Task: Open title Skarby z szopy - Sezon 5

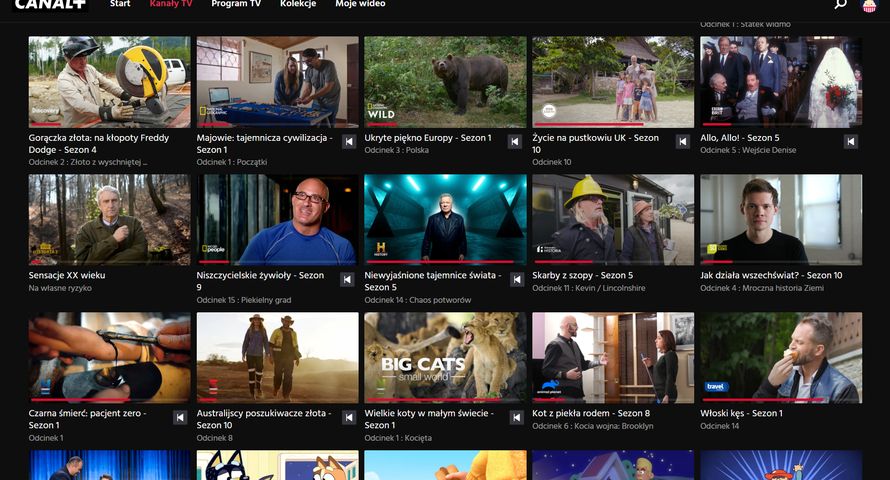Action: coord(582,275)
